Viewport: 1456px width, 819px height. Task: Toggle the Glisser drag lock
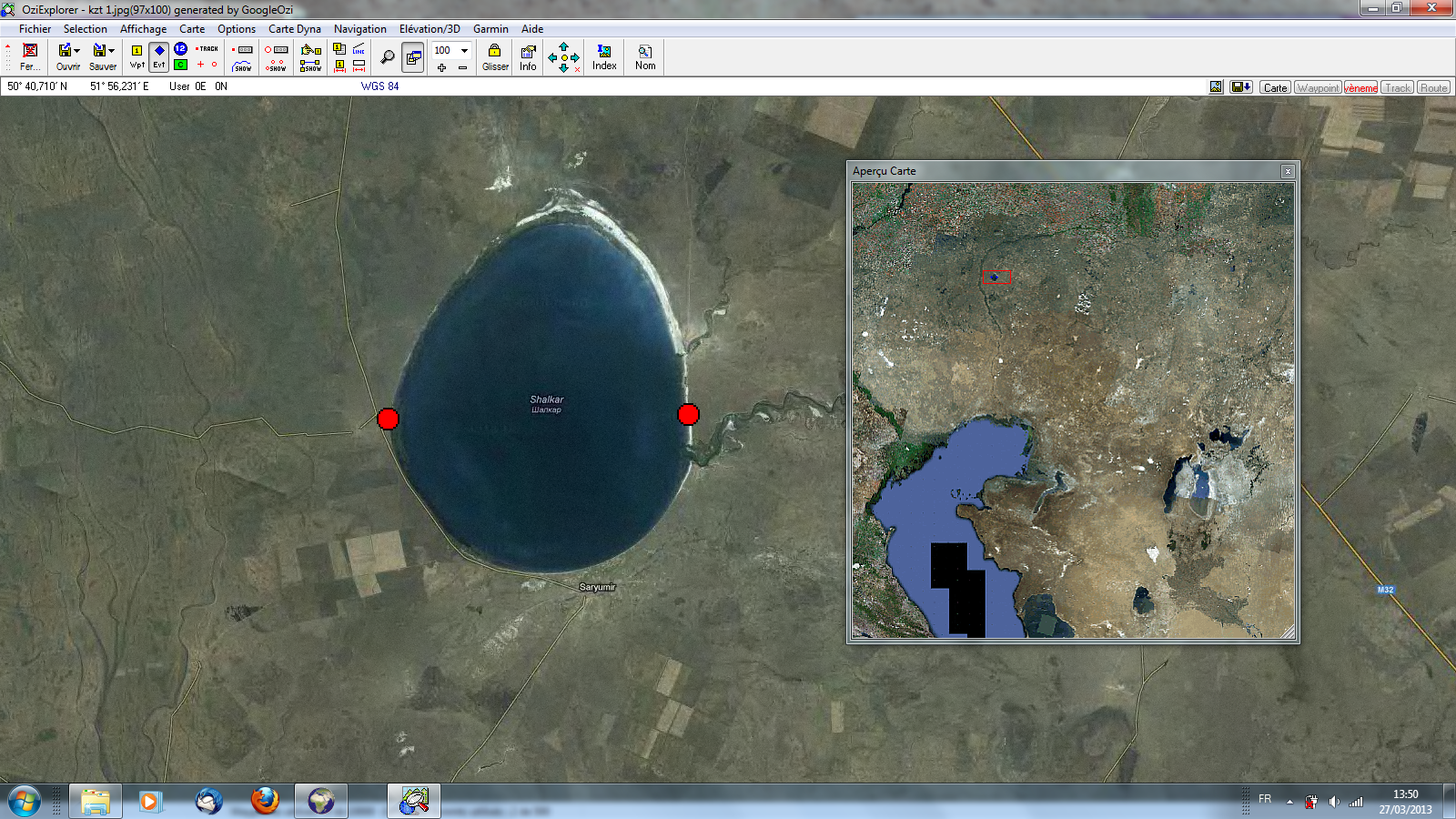495,56
